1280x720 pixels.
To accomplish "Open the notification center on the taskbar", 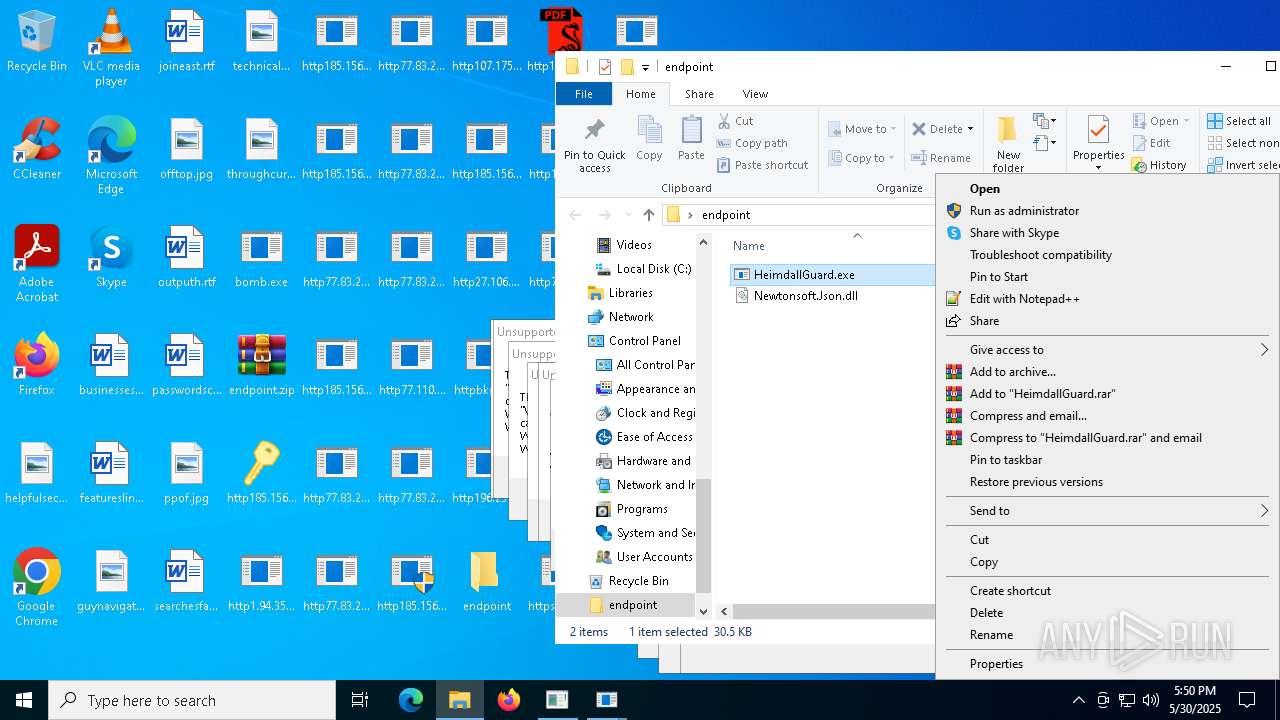I will [1247, 700].
